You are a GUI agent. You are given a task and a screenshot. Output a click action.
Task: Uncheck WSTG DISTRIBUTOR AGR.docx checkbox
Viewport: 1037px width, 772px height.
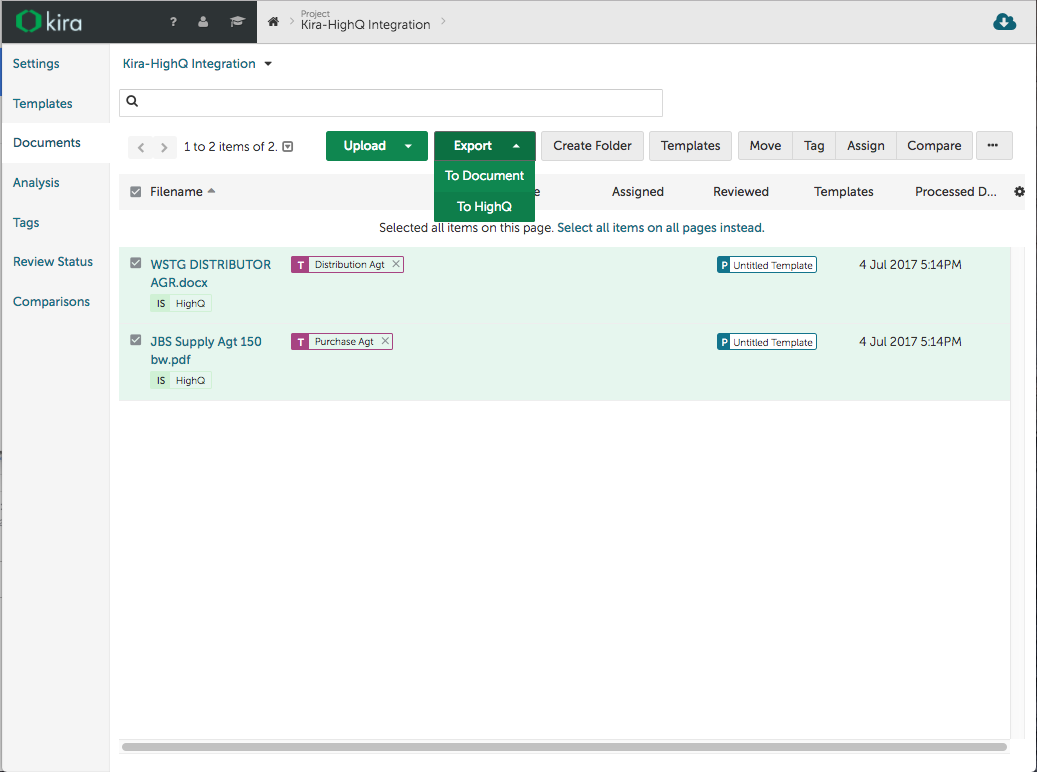coord(136,263)
